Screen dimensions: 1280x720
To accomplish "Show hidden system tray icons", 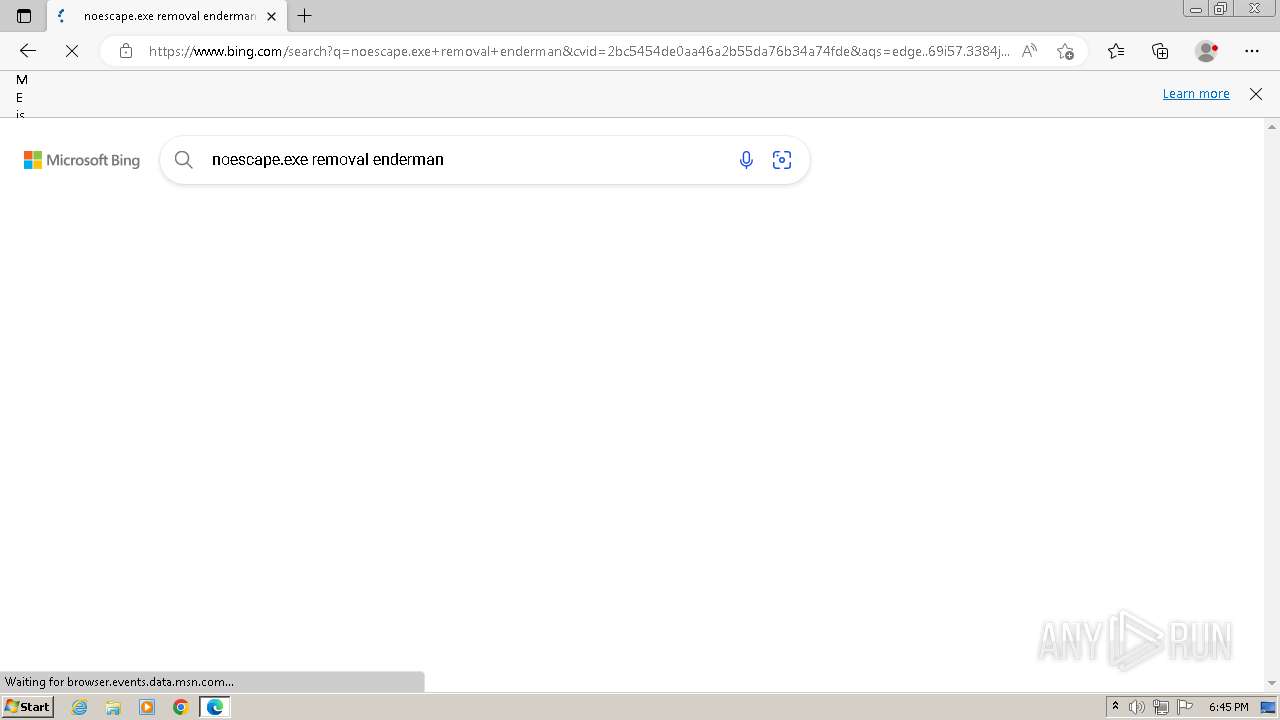I will tap(1115, 707).
